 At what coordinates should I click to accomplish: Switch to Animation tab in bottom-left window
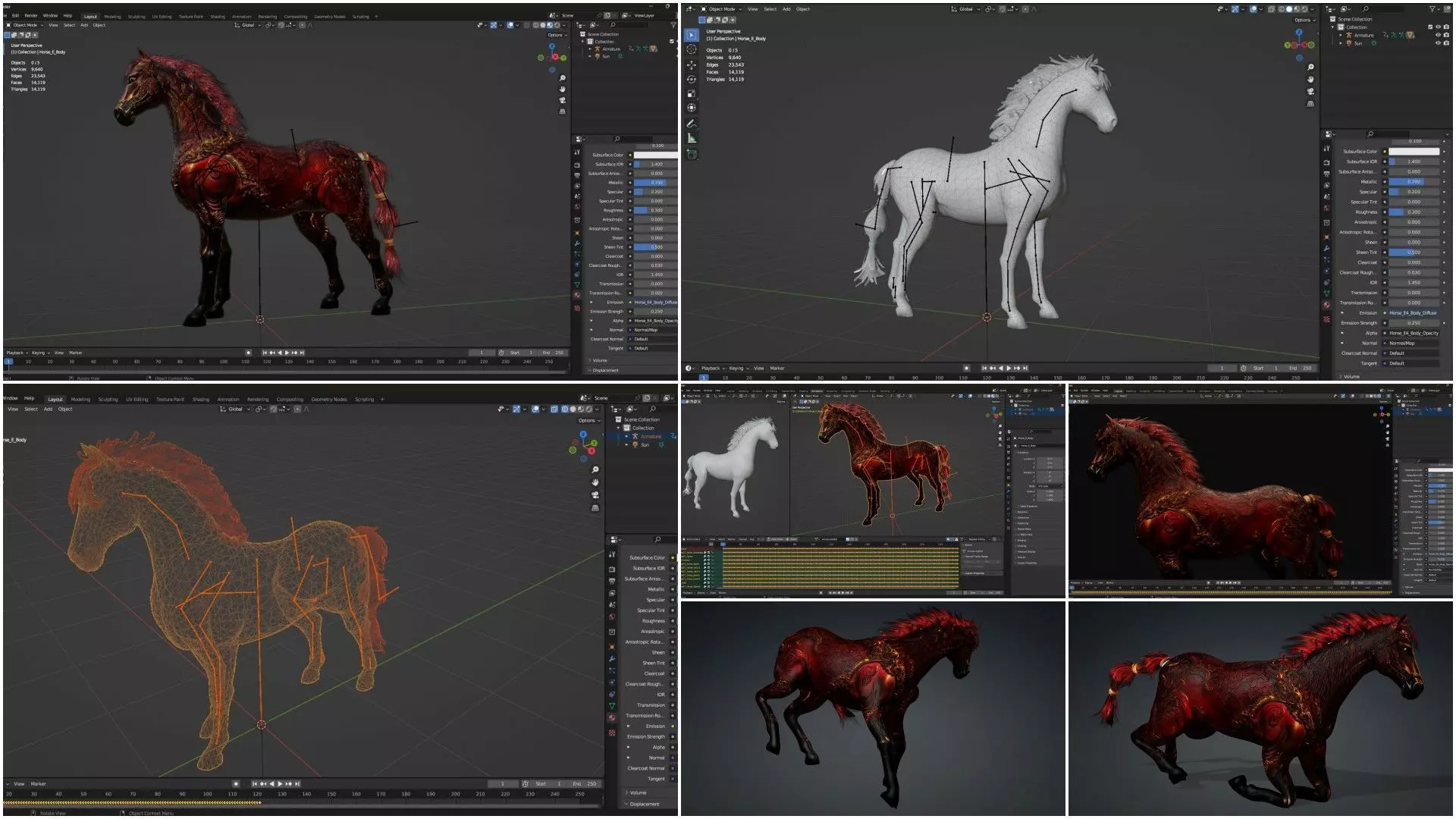[x=228, y=399]
